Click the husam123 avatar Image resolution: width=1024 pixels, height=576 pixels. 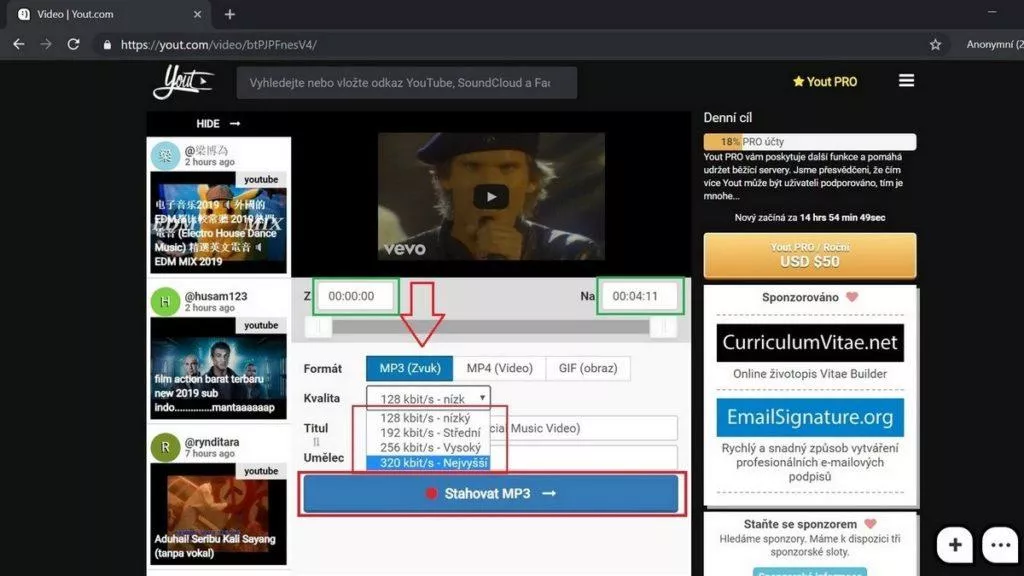[165, 302]
